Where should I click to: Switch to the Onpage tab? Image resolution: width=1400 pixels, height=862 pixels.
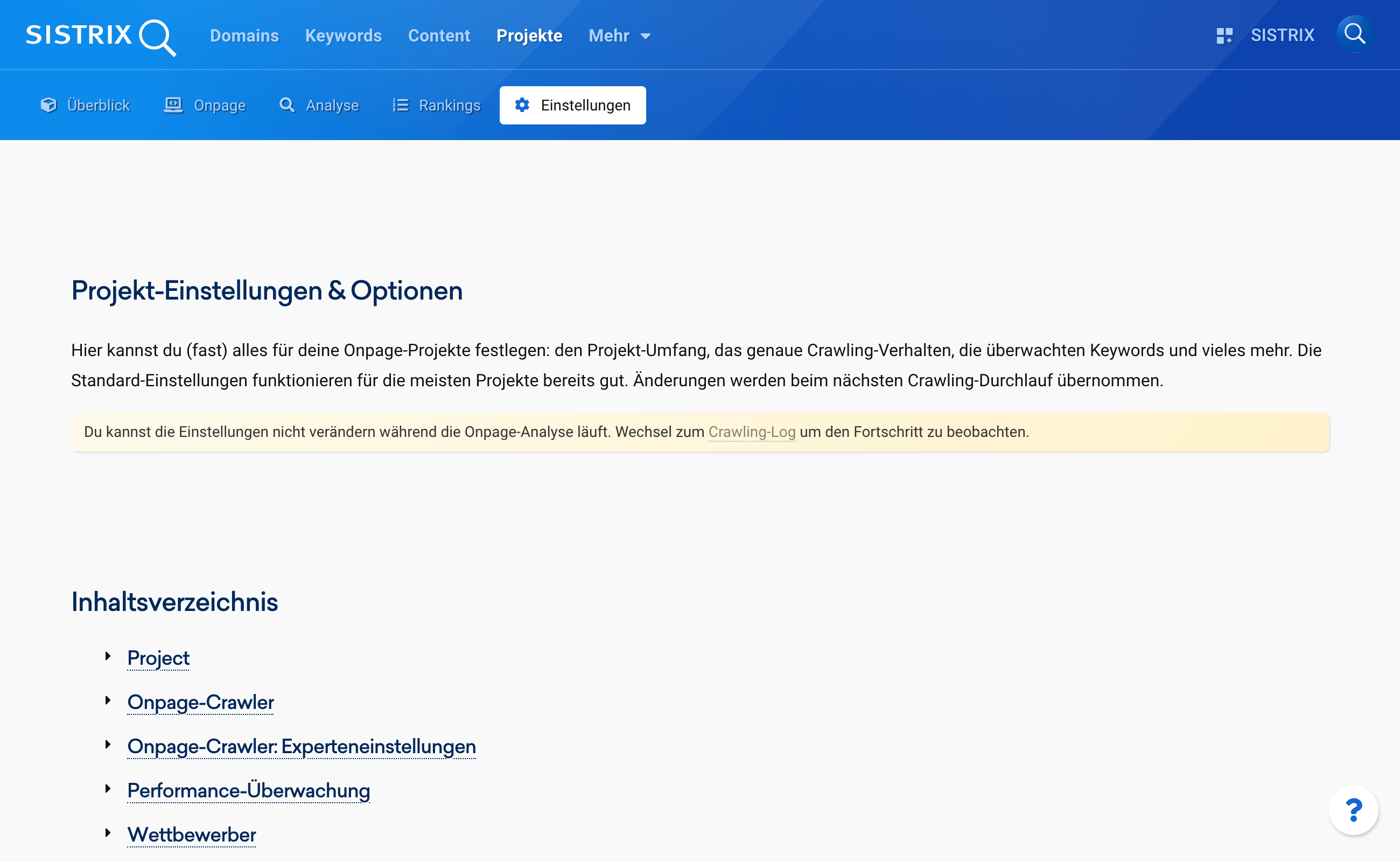pos(205,105)
